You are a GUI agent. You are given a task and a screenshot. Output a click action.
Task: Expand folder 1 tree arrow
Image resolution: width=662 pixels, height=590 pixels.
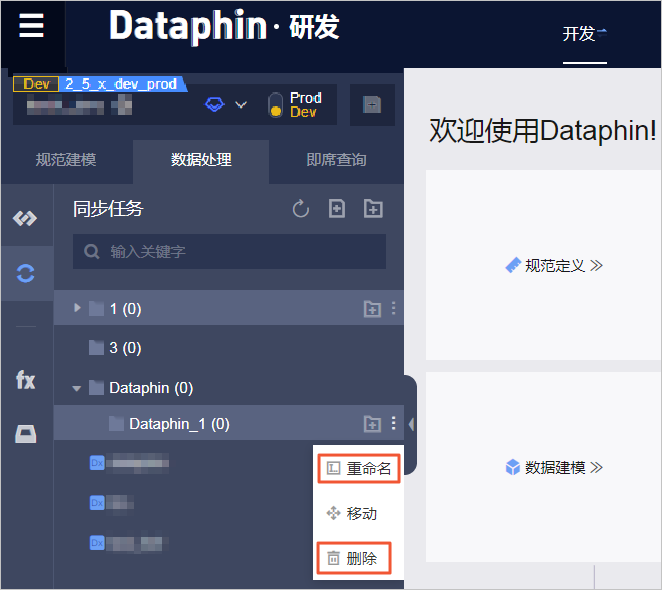[x=77, y=307]
